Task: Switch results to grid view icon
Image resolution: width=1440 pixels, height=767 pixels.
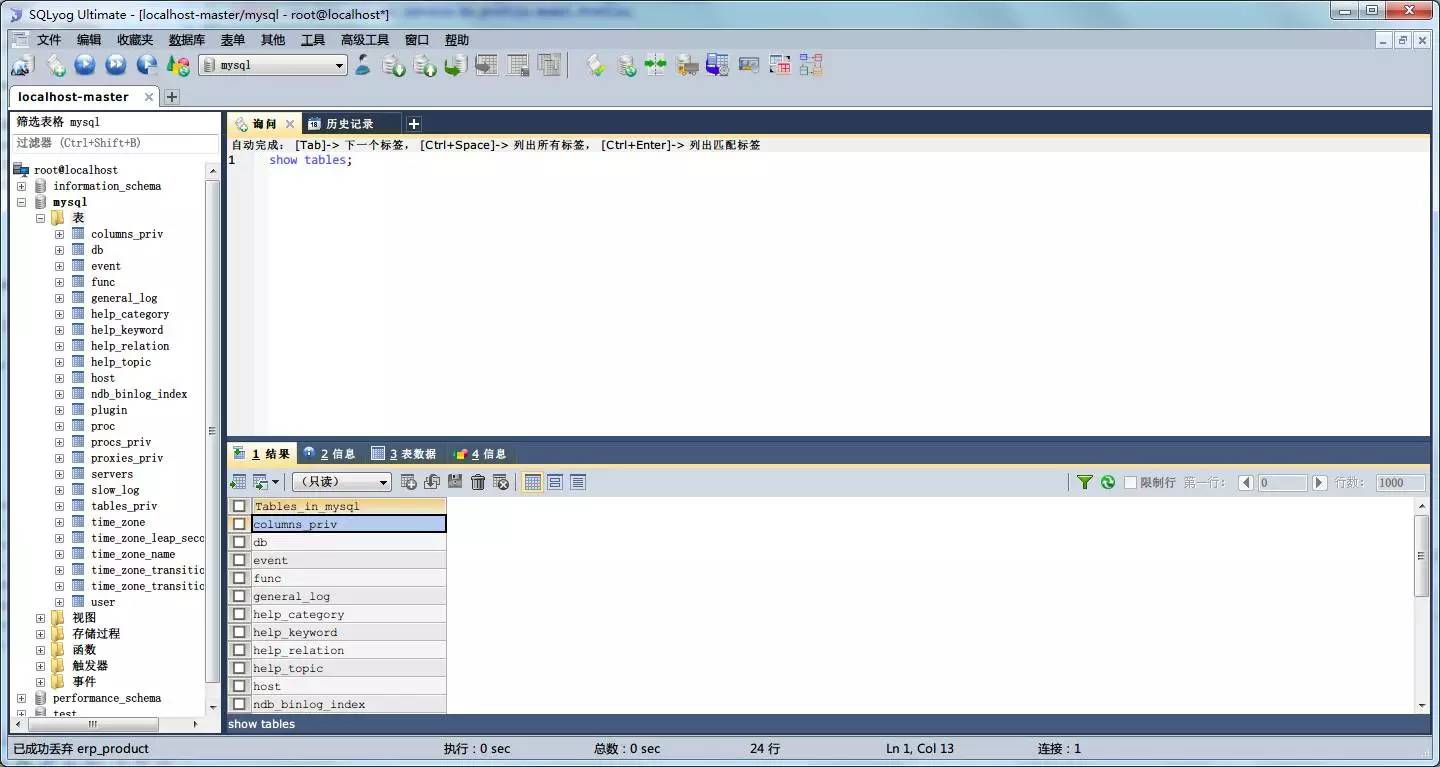Action: (533, 482)
